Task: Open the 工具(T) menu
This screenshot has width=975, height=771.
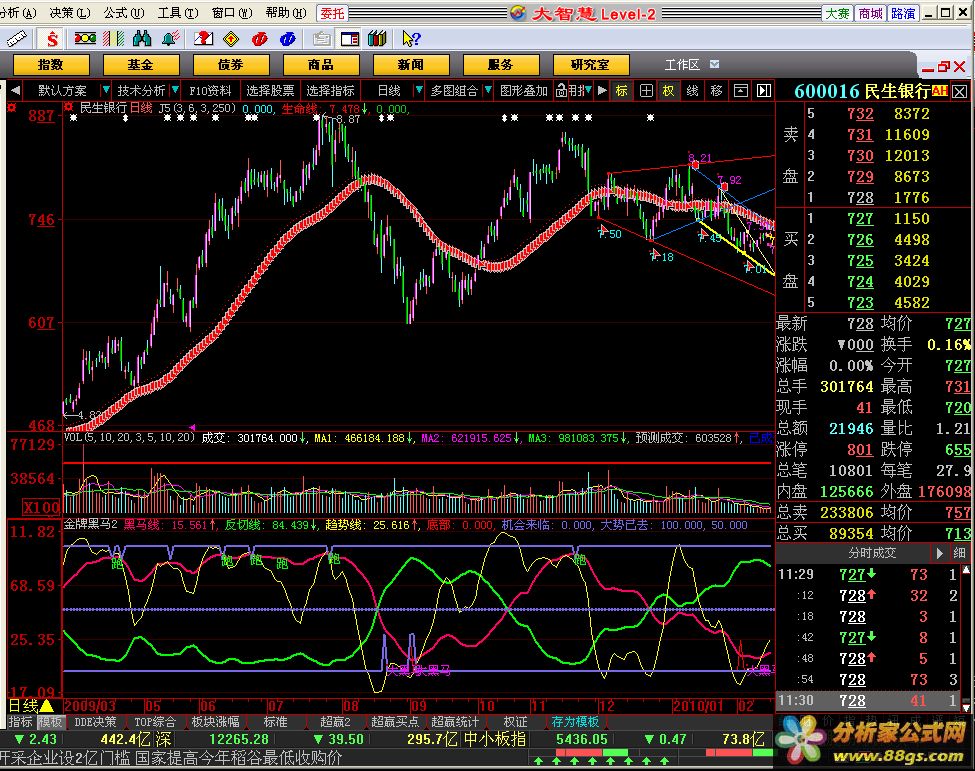Action: 178,12
